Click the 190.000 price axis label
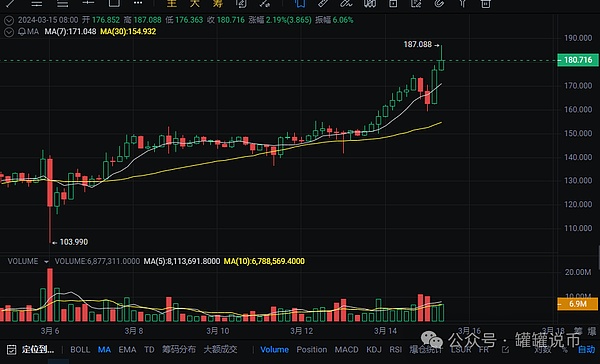 (x=578, y=38)
